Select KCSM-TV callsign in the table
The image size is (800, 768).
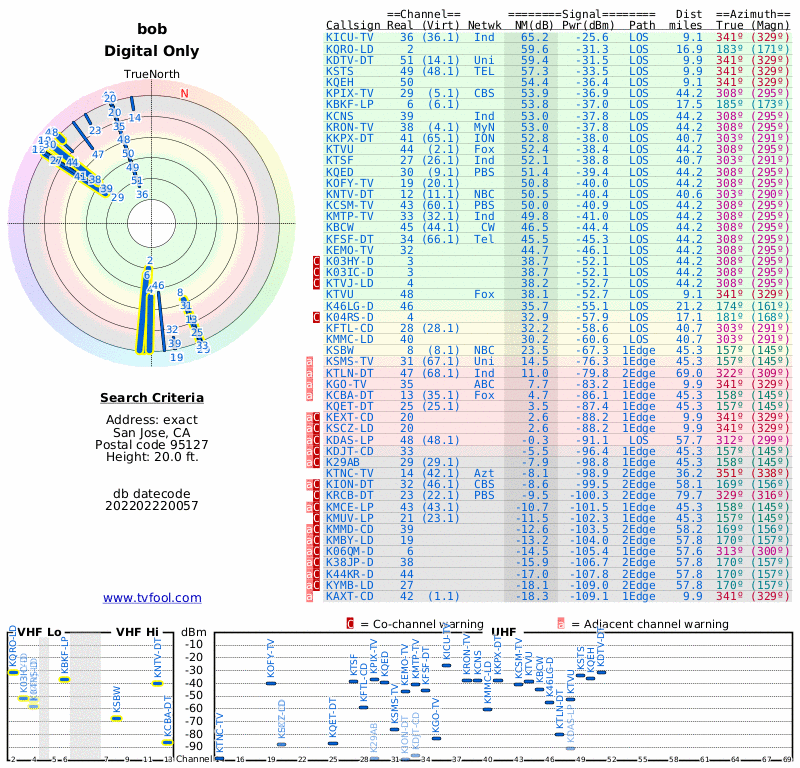pyautogui.click(x=349, y=205)
